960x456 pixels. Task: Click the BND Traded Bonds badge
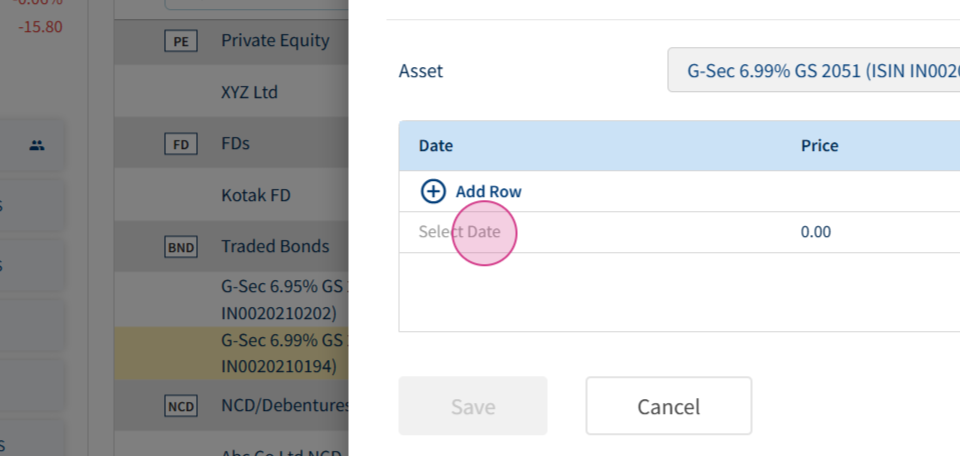click(181, 247)
